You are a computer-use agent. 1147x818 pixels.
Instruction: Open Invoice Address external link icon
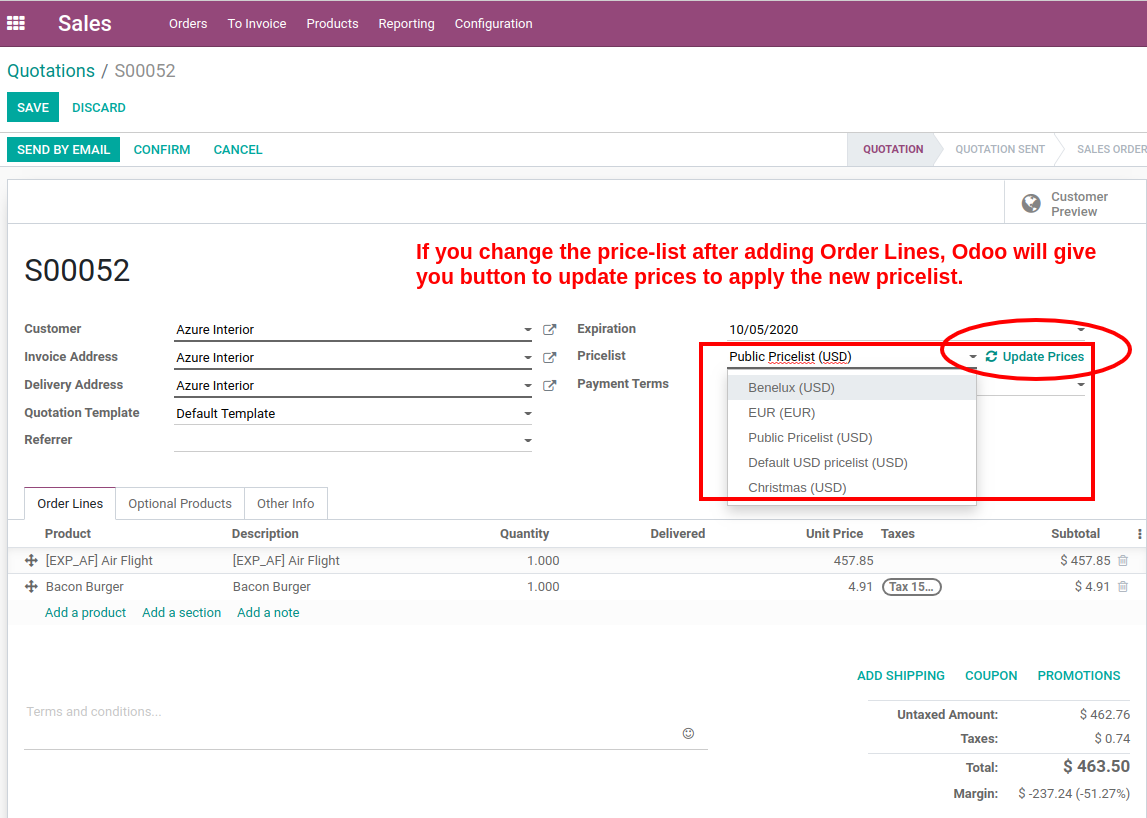tap(549, 358)
